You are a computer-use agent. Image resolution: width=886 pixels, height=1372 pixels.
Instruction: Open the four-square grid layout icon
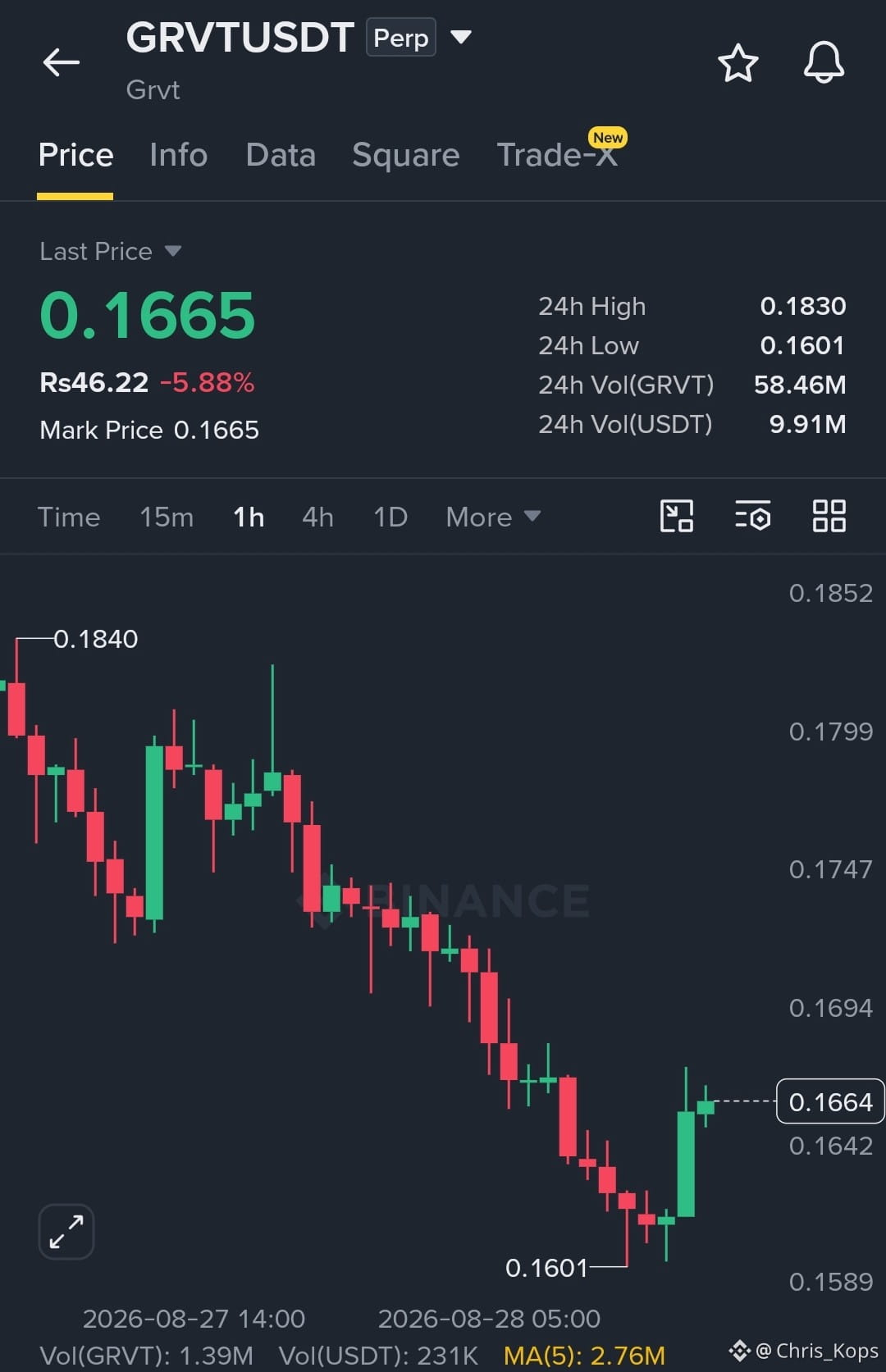[x=829, y=517]
